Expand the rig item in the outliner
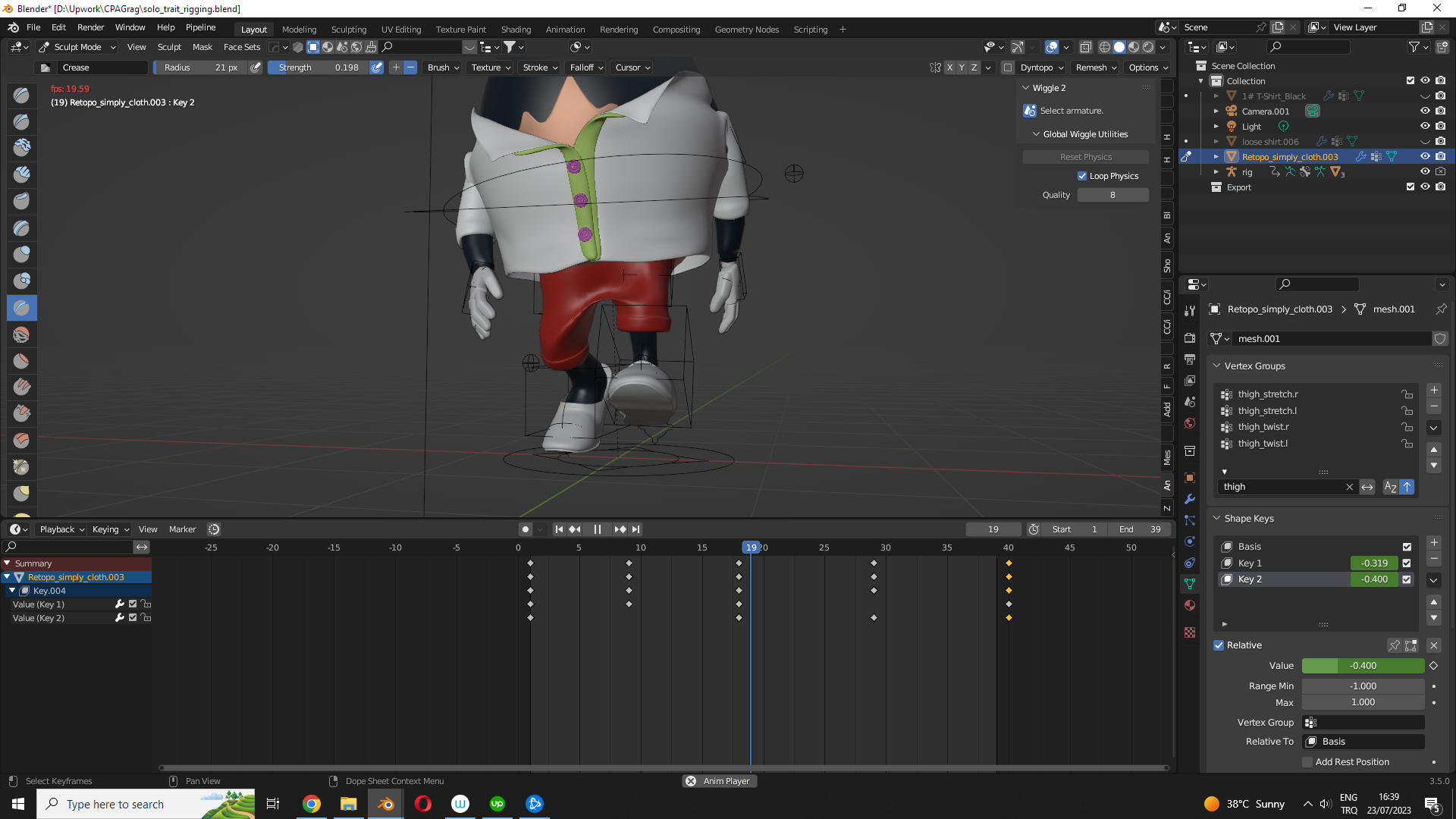The width and height of the screenshot is (1456, 819). [1216, 172]
